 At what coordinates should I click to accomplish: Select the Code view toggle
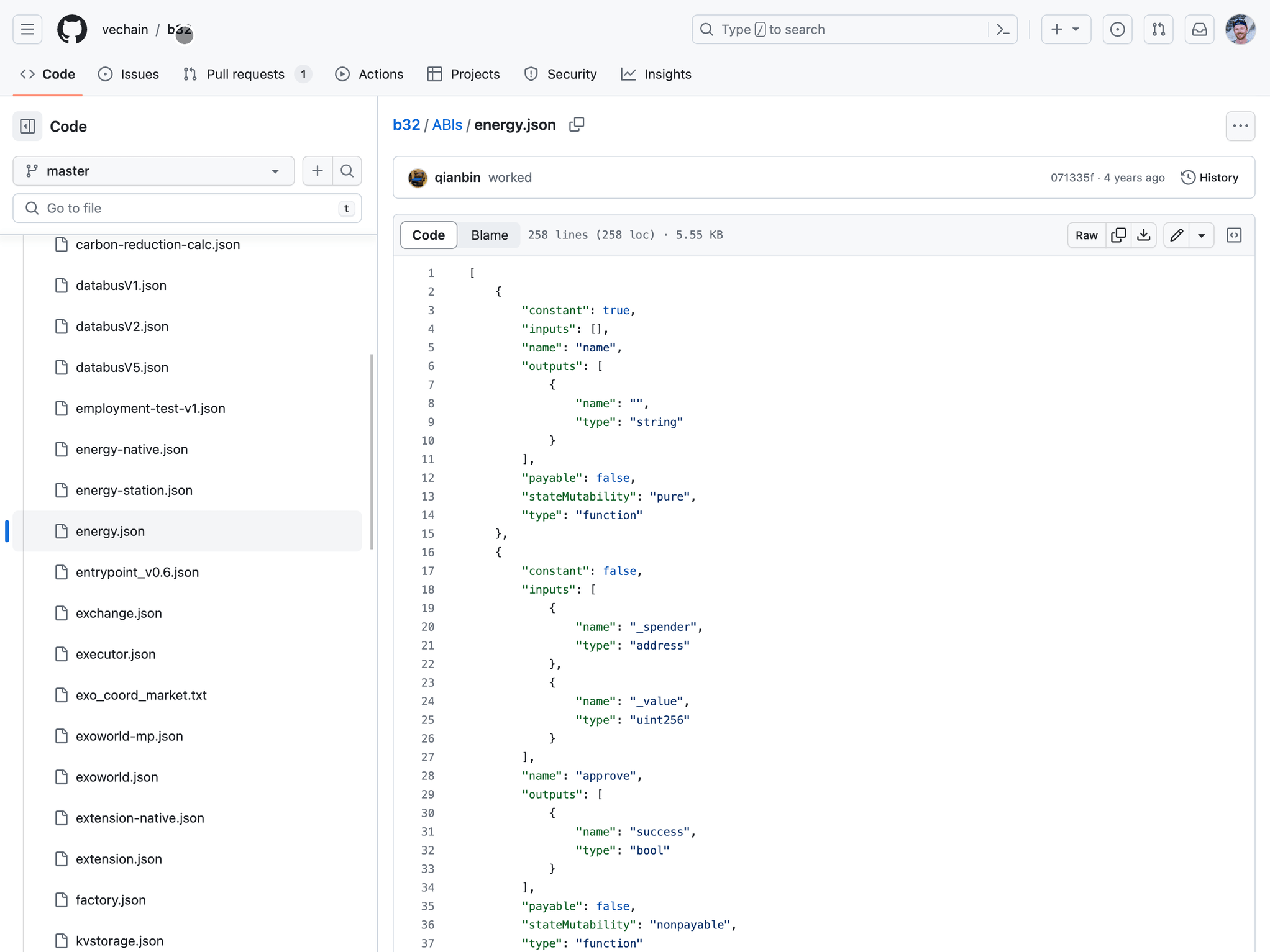(x=428, y=235)
